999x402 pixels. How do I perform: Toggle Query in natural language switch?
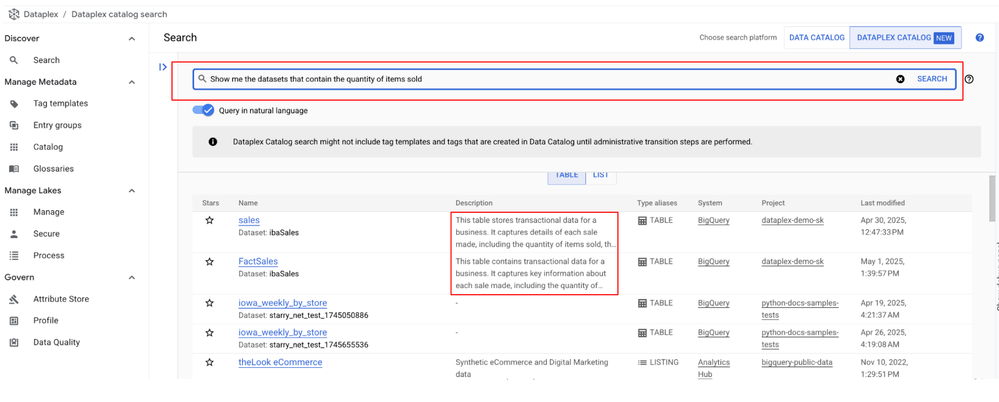[203, 110]
